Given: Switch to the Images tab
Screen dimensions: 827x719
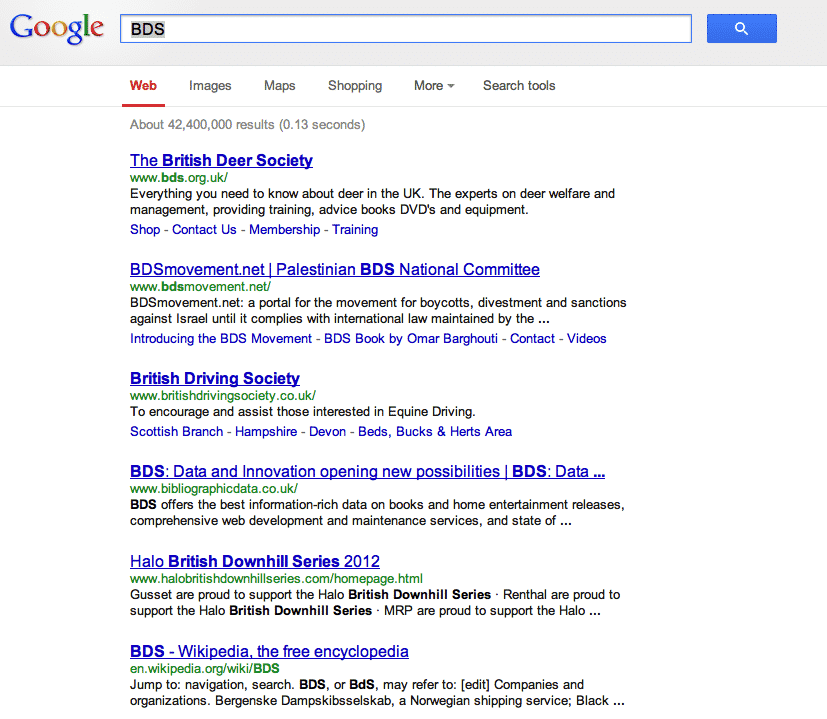Looking at the screenshot, I should pyautogui.click(x=210, y=85).
